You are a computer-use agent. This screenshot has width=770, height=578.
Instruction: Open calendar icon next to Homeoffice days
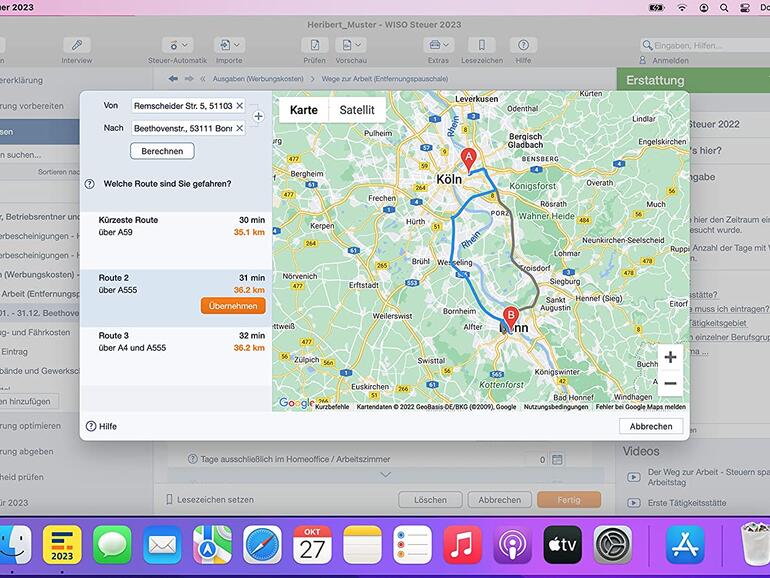[x=557, y=460]
